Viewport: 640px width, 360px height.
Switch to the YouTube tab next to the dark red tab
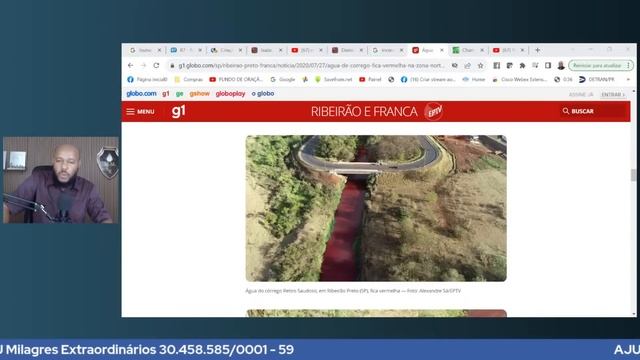pyautogui.click(x=306, y=50)
